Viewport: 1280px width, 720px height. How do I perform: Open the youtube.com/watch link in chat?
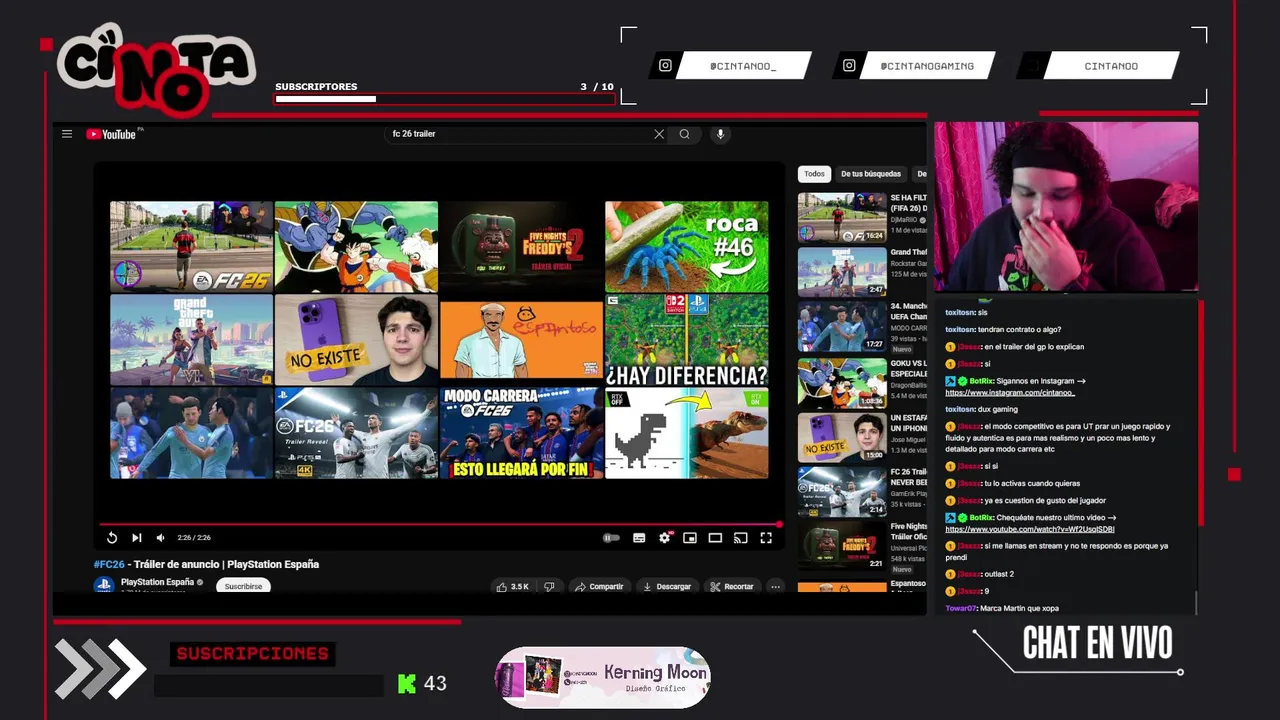(1030, 529)
